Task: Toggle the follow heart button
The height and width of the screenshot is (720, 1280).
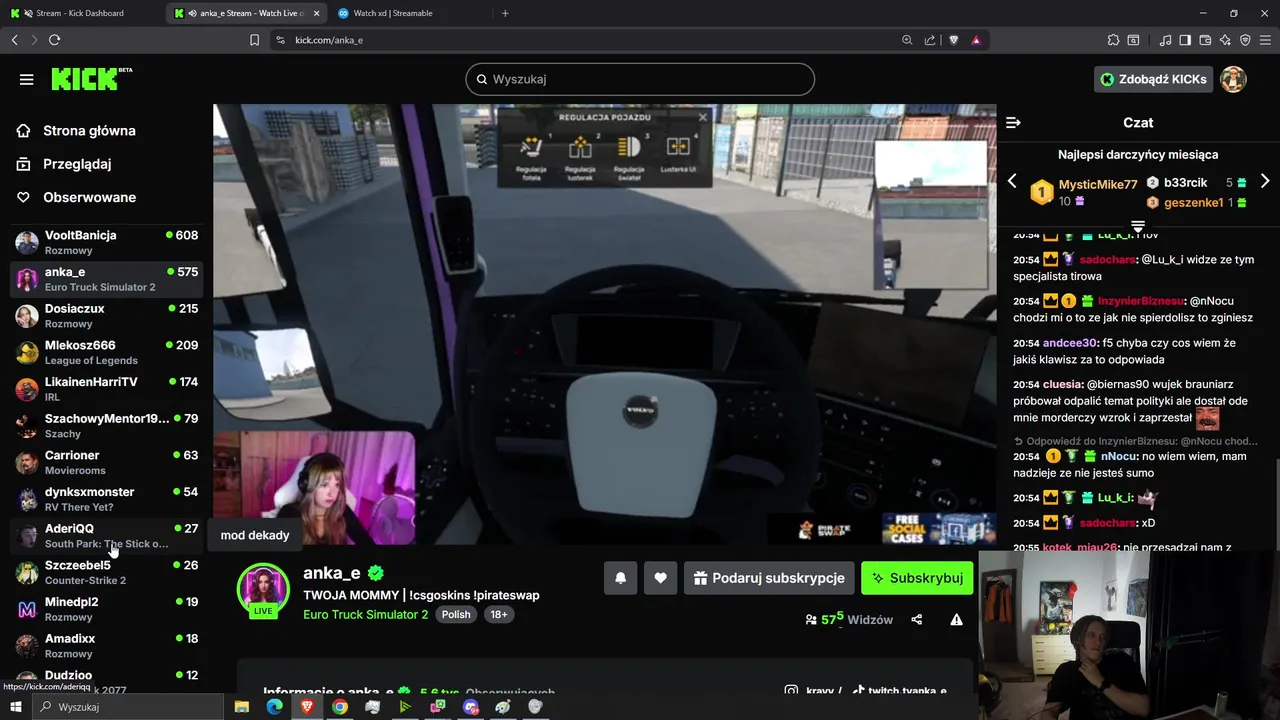Action: [x=661, y=578]
